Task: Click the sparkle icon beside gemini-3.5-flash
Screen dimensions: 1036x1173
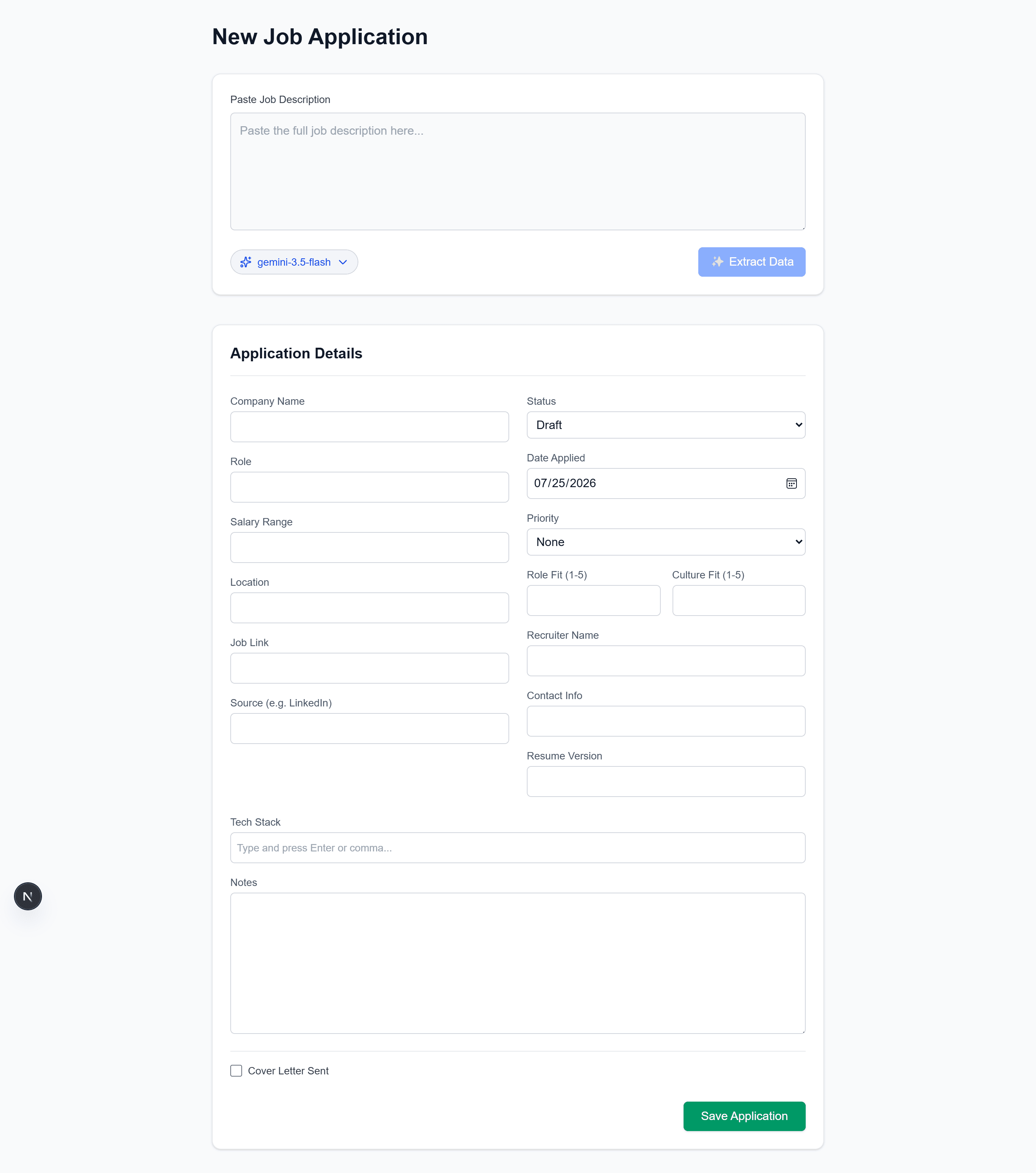Action: tap(246, 262)
